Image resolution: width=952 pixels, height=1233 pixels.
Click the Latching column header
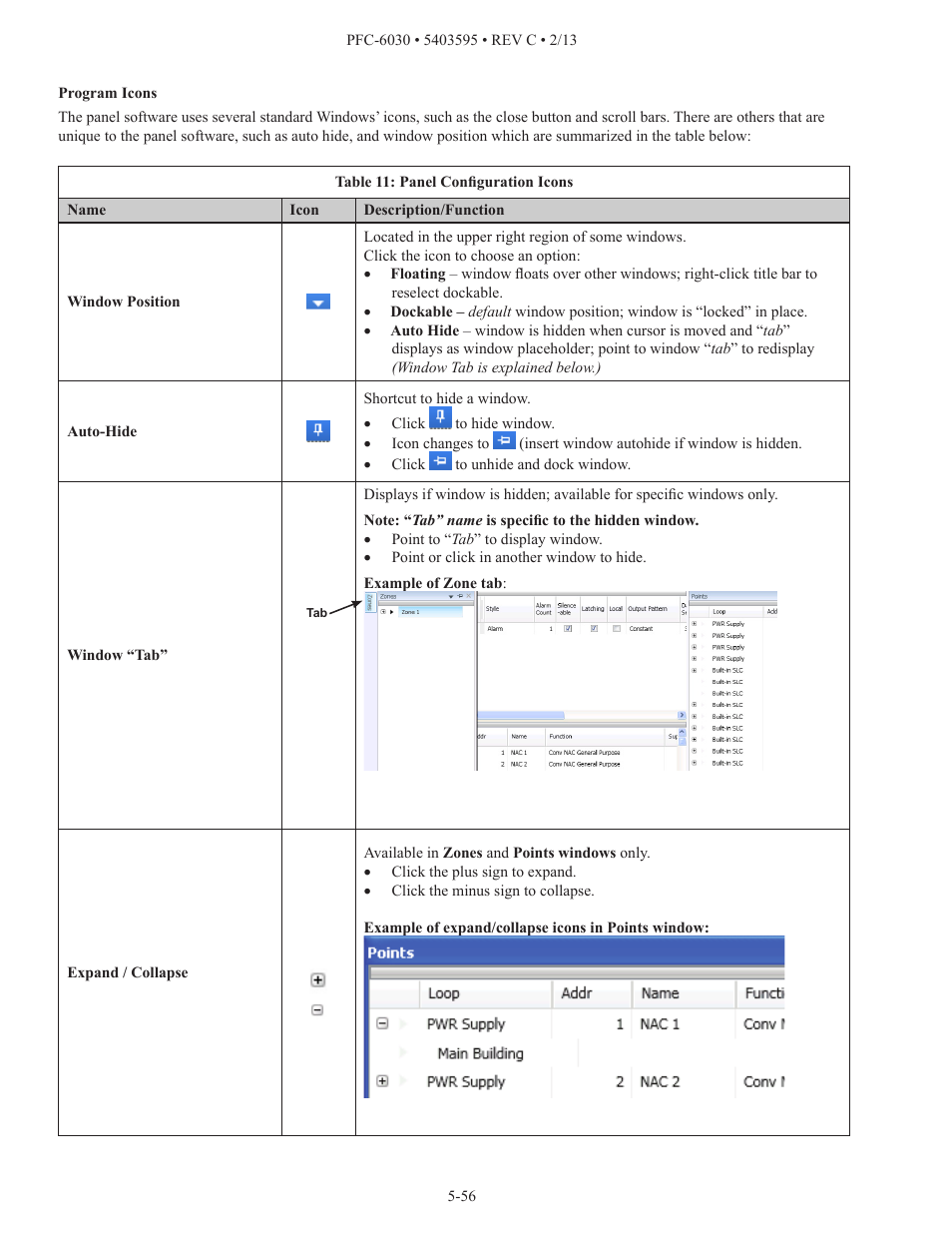click(x=593, y=609)
